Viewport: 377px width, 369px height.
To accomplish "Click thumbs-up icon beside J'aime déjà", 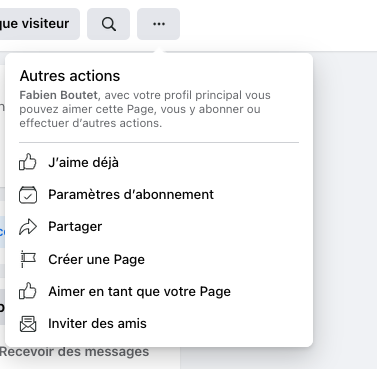I will [28, 162].
